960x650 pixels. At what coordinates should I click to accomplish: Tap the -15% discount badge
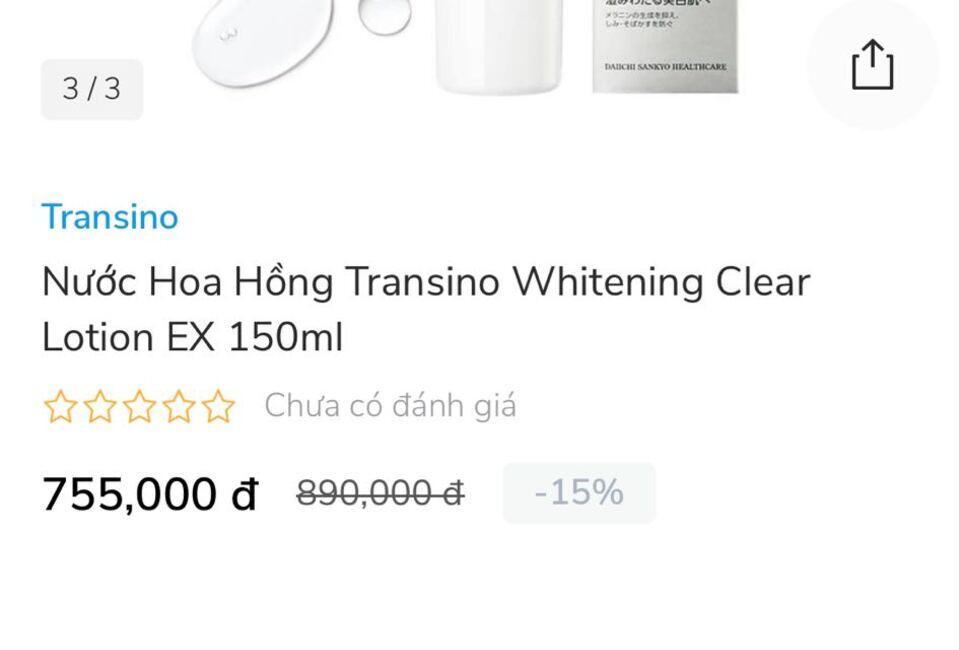point(579,493)
